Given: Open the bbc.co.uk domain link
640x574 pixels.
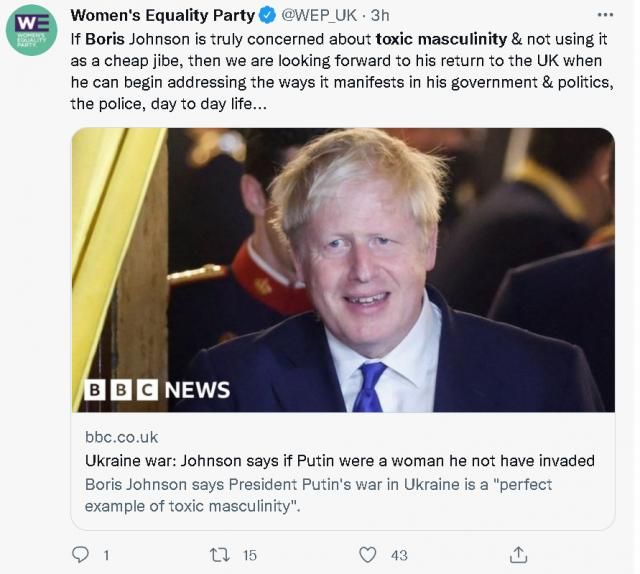Looking at the screenshot, I should (121, 437).
